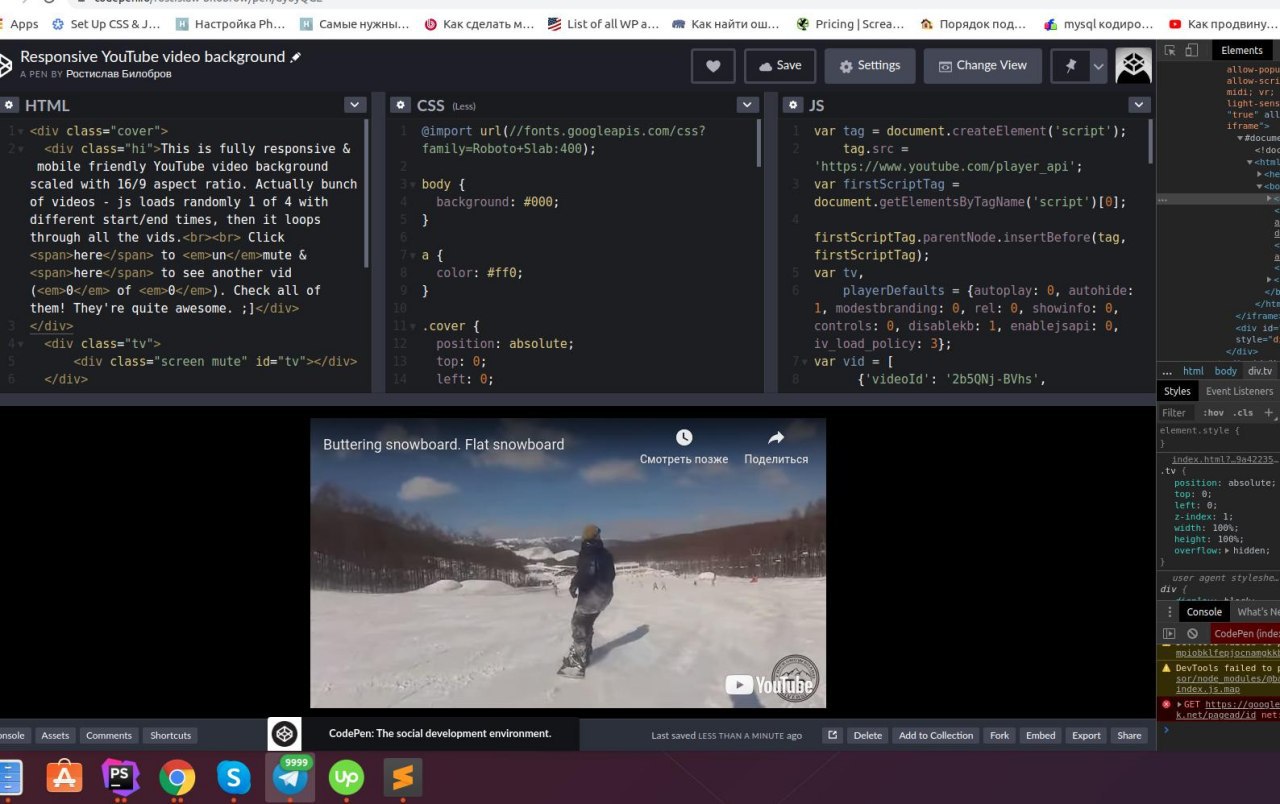Focus the styles Filter field
Image resolution: width=1280 pixels, height=804 pixels.
[1175, 412]
